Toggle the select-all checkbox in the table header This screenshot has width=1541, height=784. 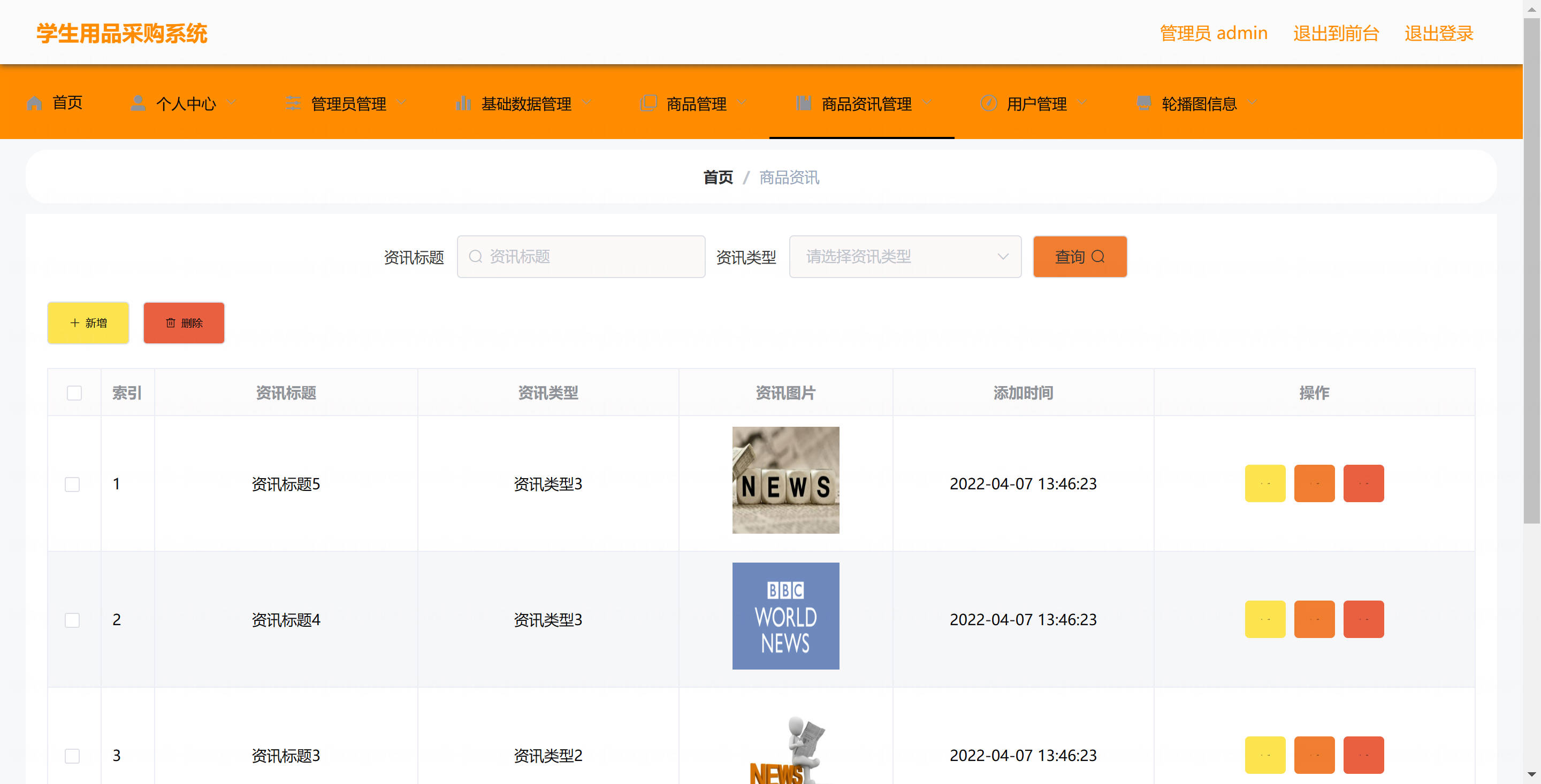74,393
